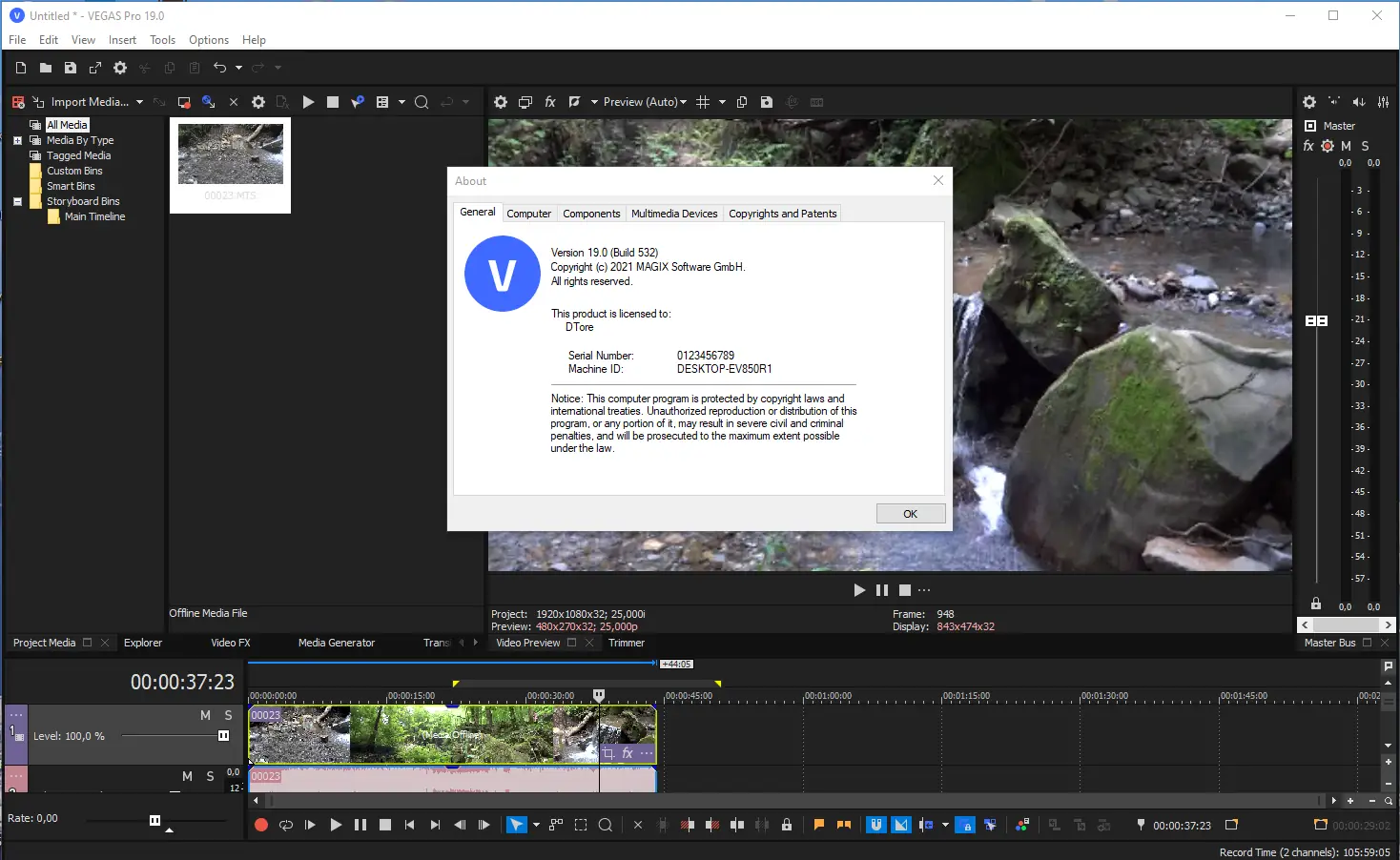The width and height of the screenshot is (1400, 860).
Task: Mute the Master bus
Action: click(x=1346, y=146)
